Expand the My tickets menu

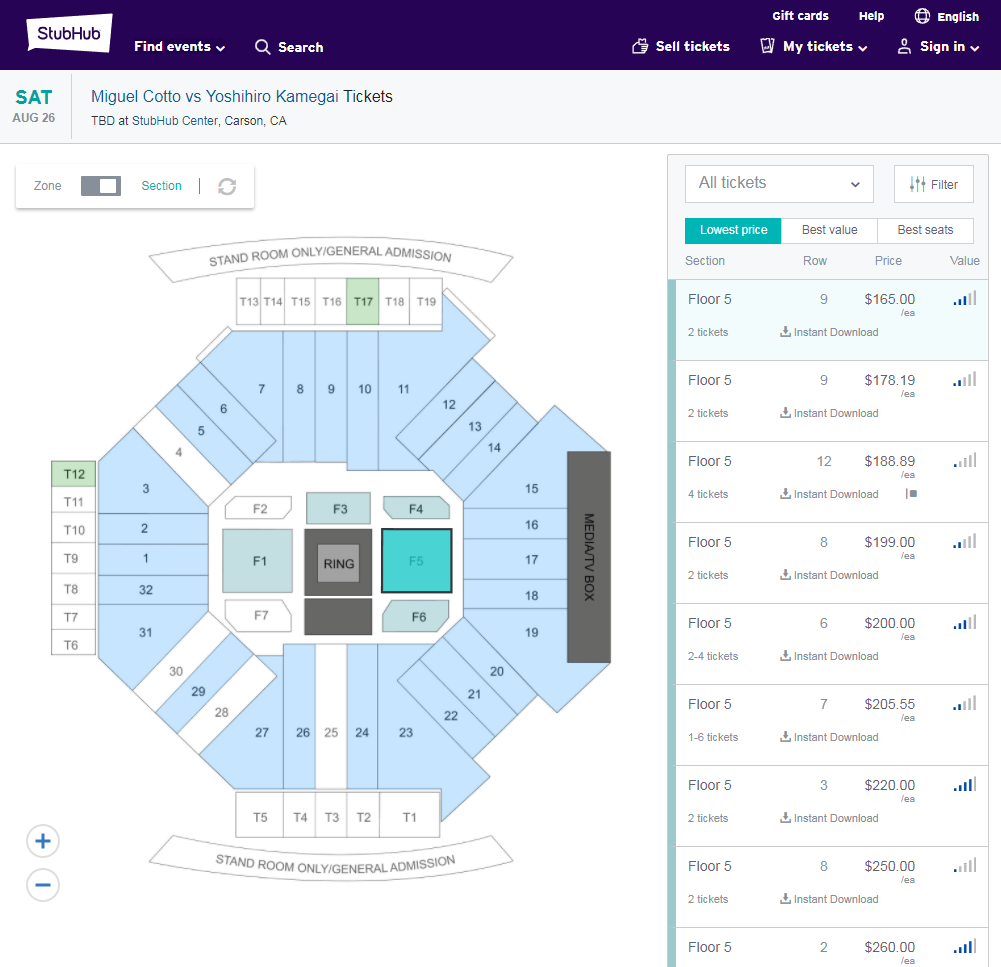click(825, 47)
